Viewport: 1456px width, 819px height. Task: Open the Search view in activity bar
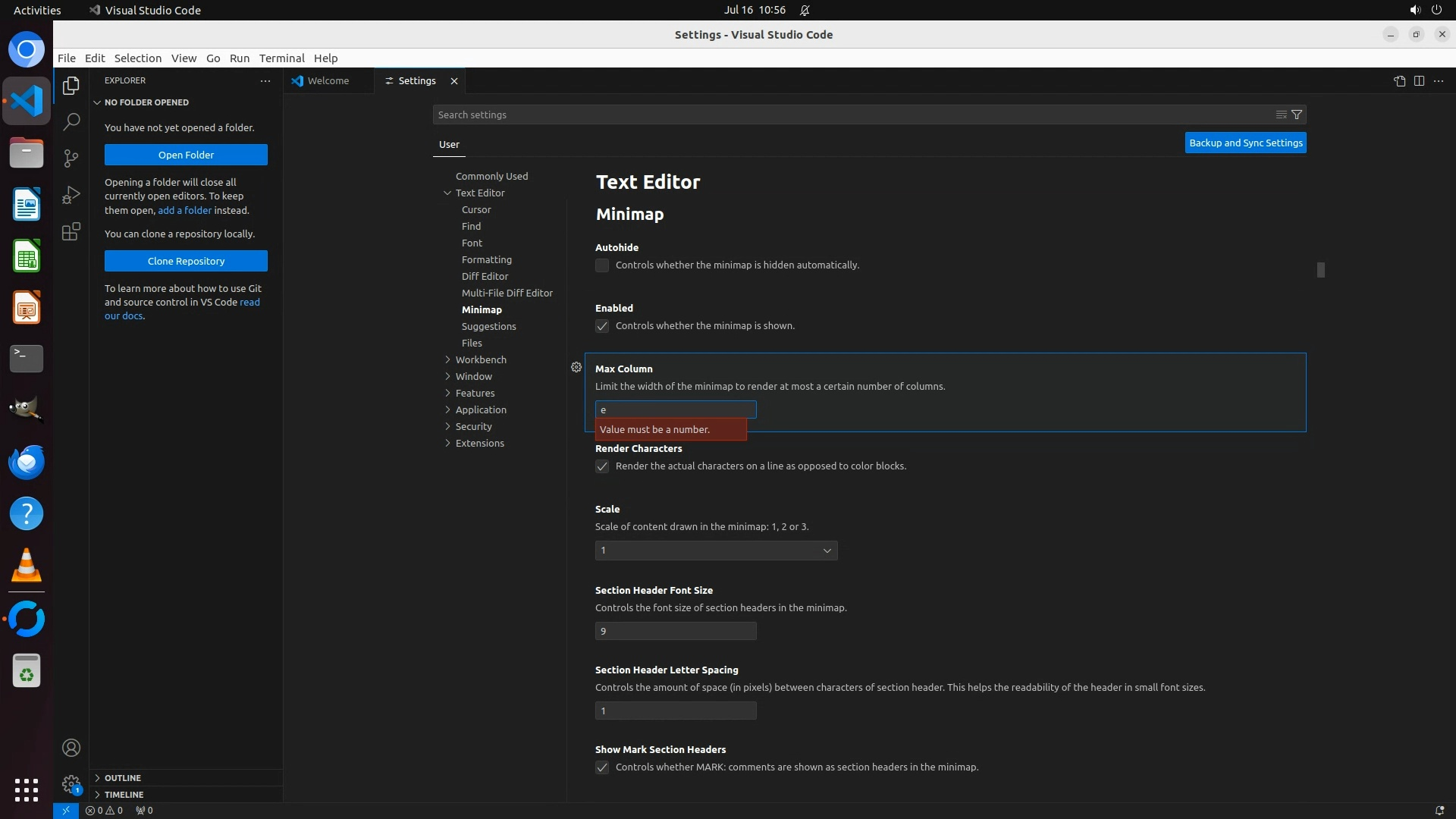click(x=71, y=121)
